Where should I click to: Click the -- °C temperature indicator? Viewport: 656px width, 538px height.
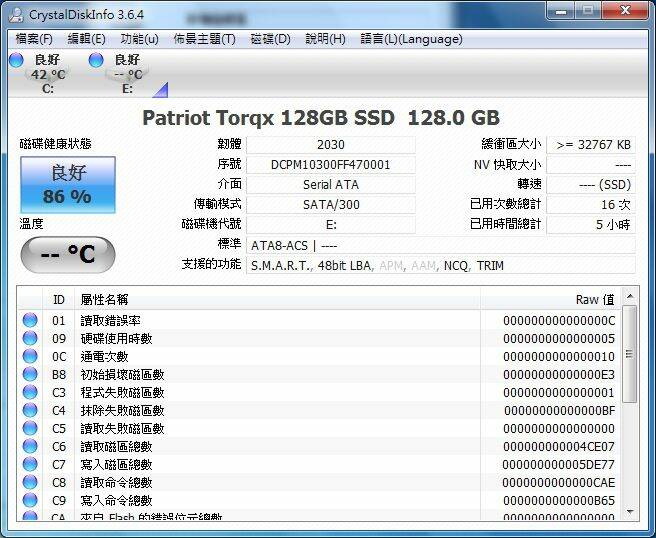(68, 254)
